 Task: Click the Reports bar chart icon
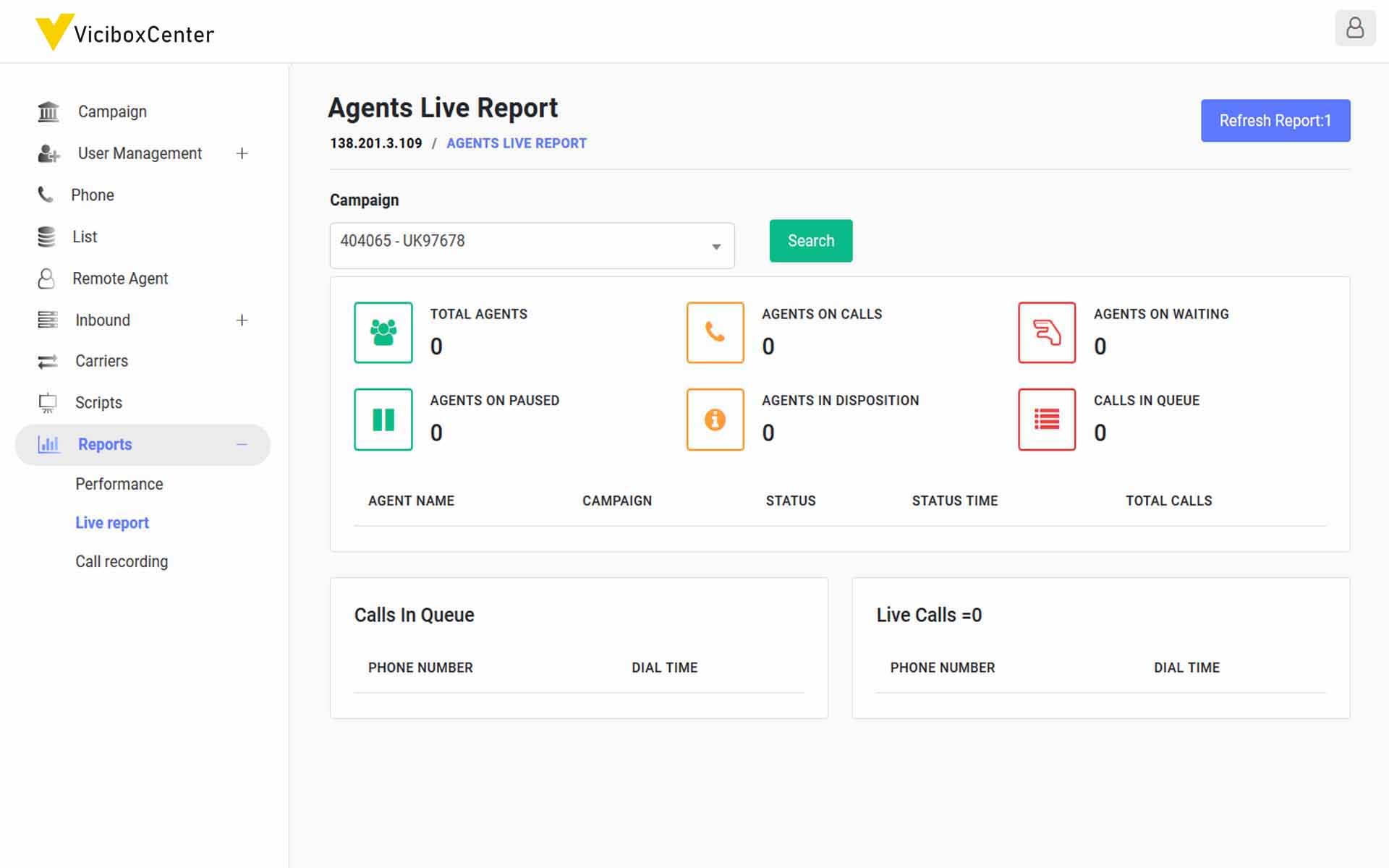[48, 444]
